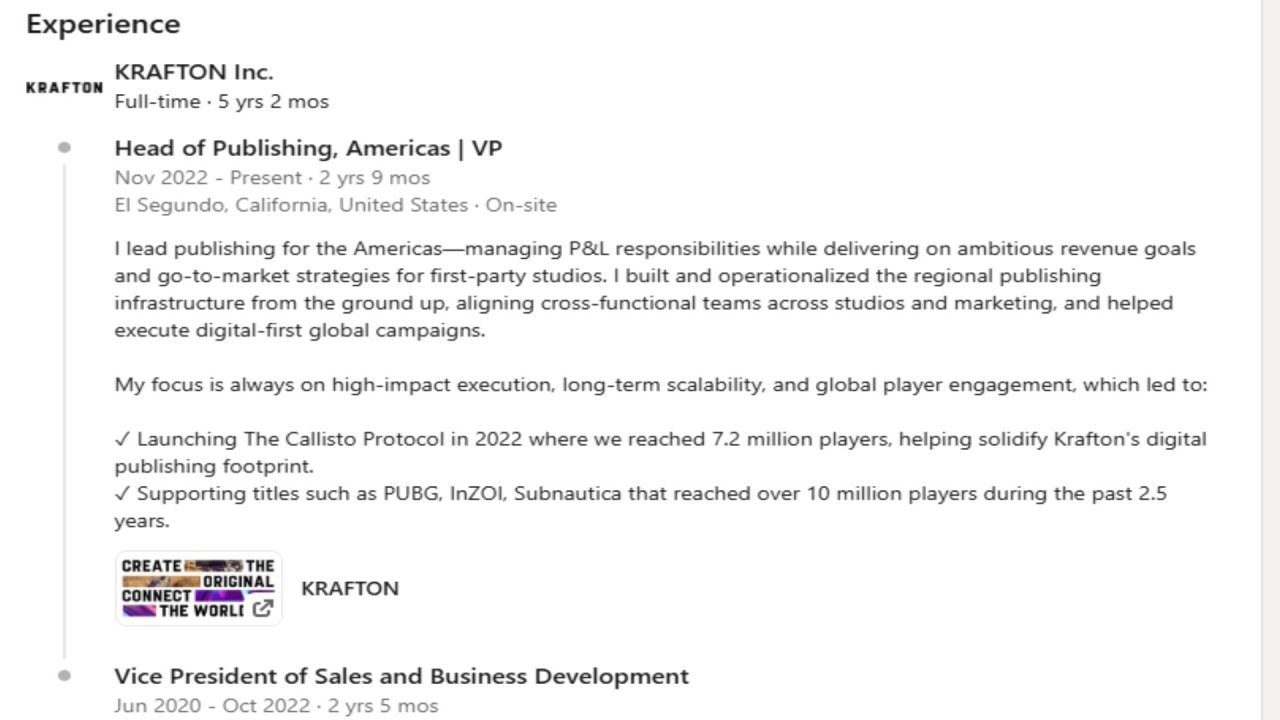The height and width of the screenshot is (720, 1280).
Task: Click the Nov 2022 - Present date line
Action: click(272, 178)
